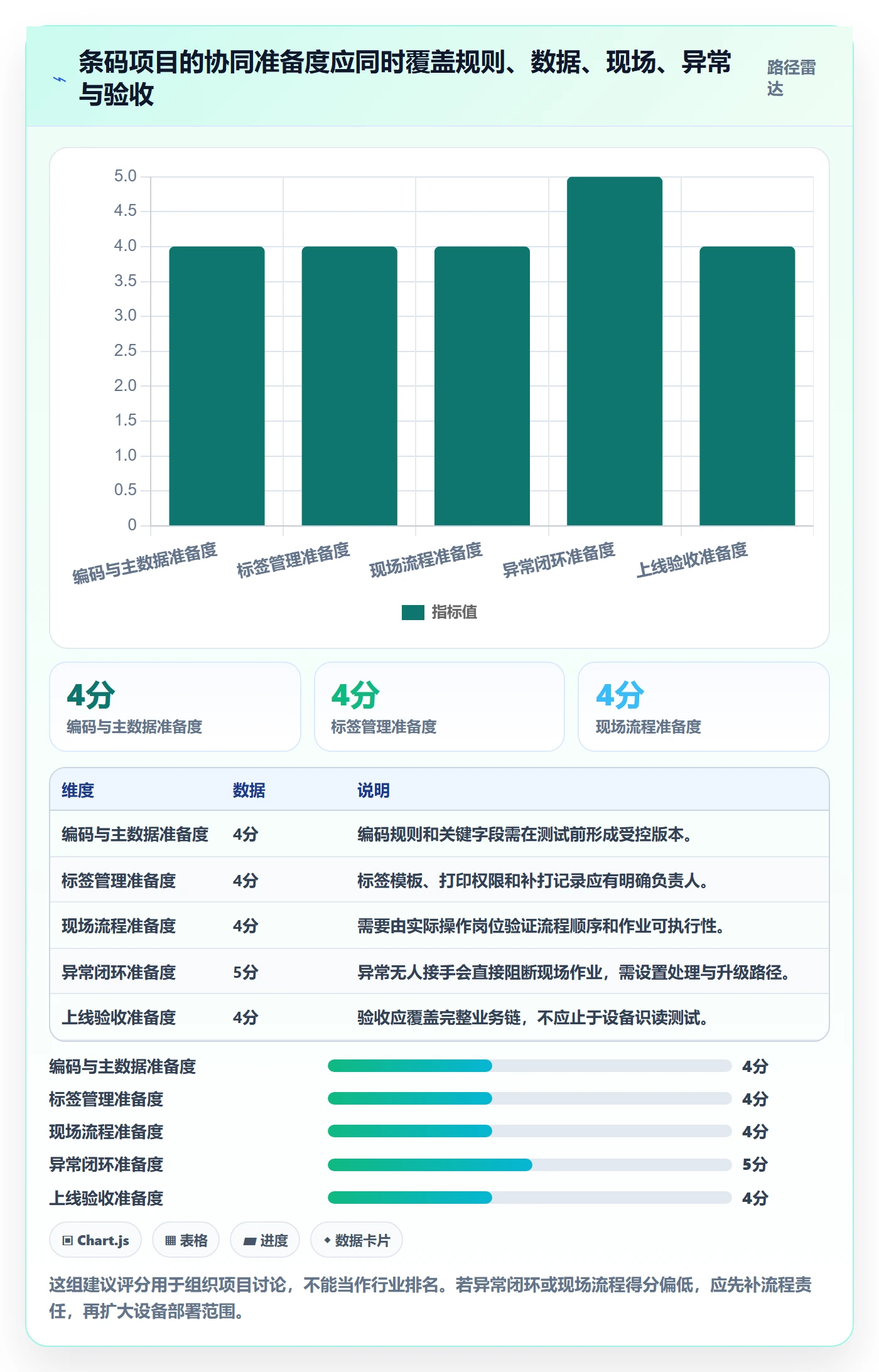Select the 进度 tag chip
Image resolution: width=879 pixels, height=1372 pixels.
(265, 1240)
